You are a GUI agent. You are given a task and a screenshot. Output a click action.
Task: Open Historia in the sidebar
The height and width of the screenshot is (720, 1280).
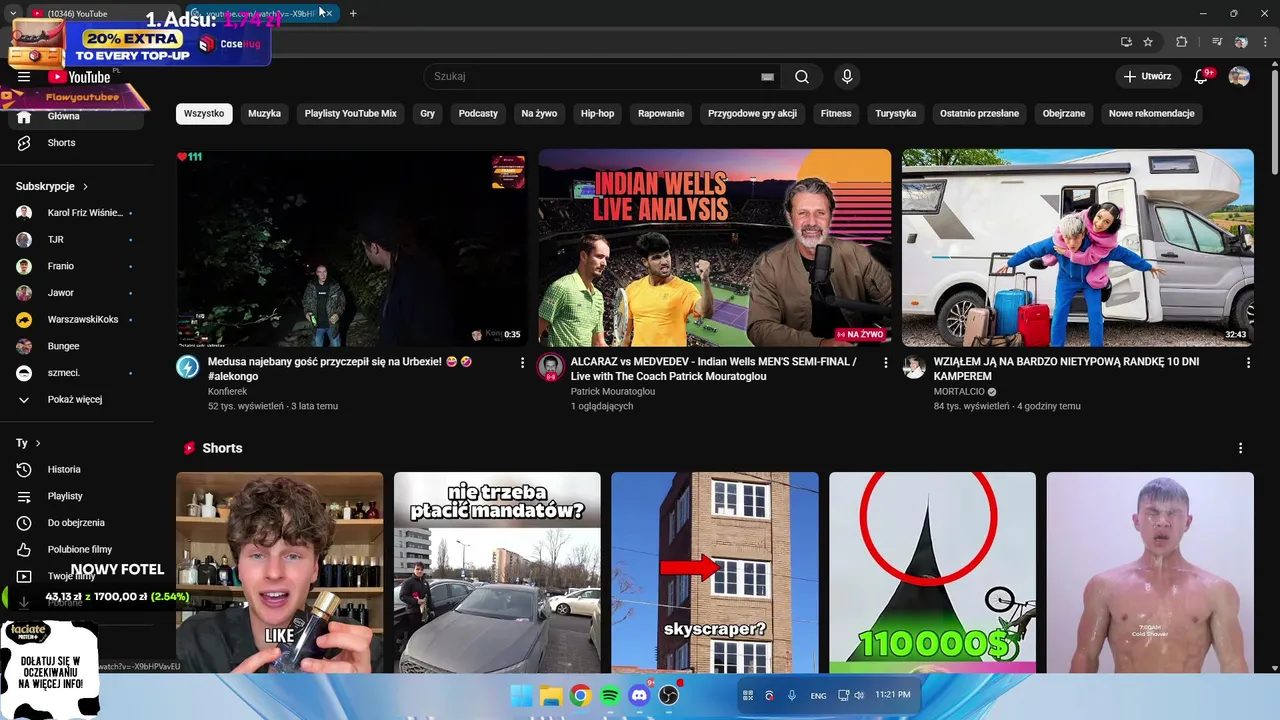coord(77,470)
